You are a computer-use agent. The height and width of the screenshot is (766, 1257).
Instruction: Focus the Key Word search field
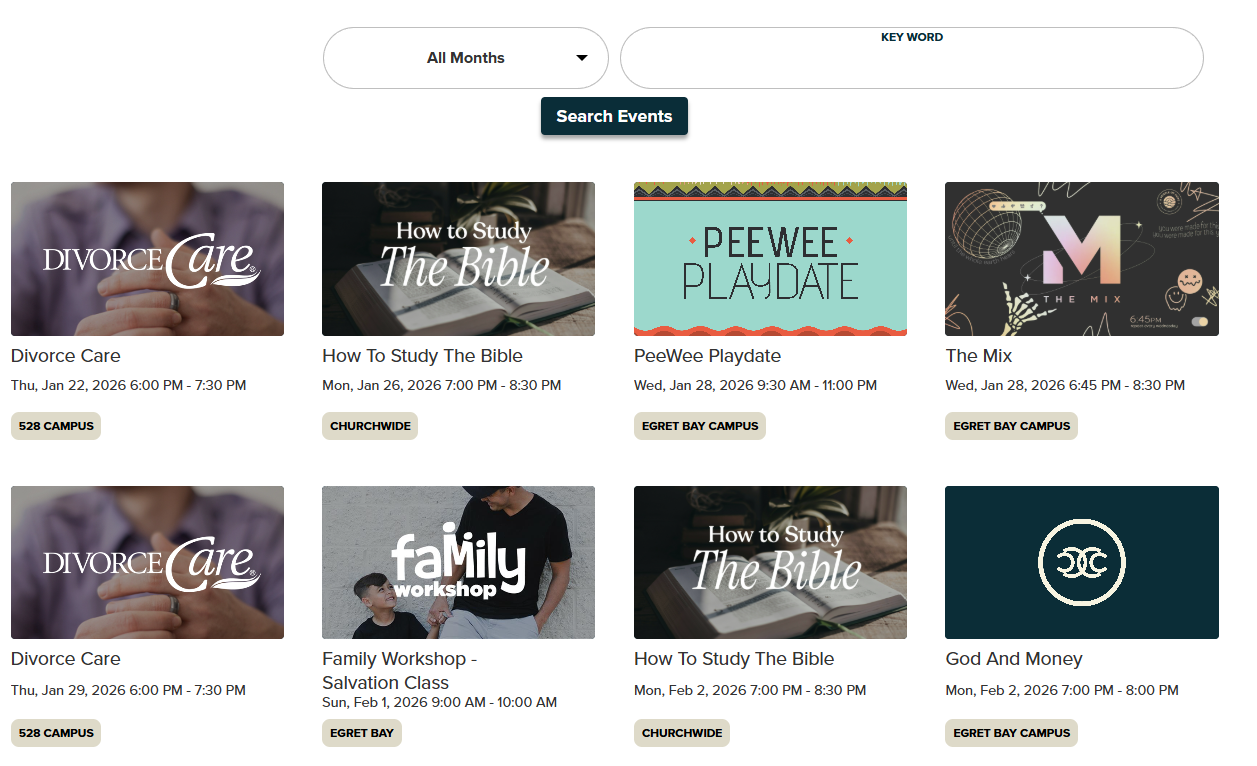911,60
